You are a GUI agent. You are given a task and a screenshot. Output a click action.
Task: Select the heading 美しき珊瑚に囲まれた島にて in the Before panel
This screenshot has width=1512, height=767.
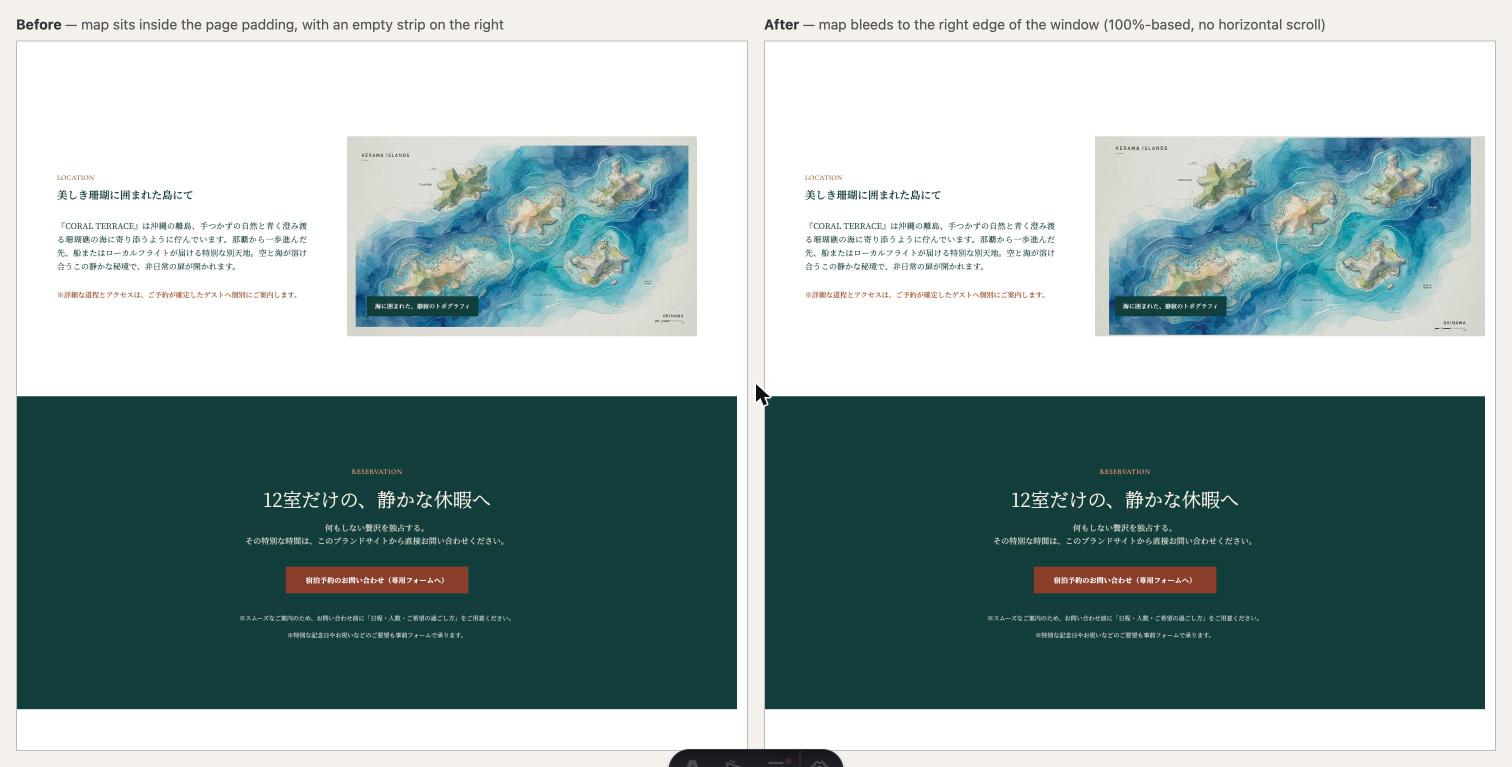(x=125, y=195)
